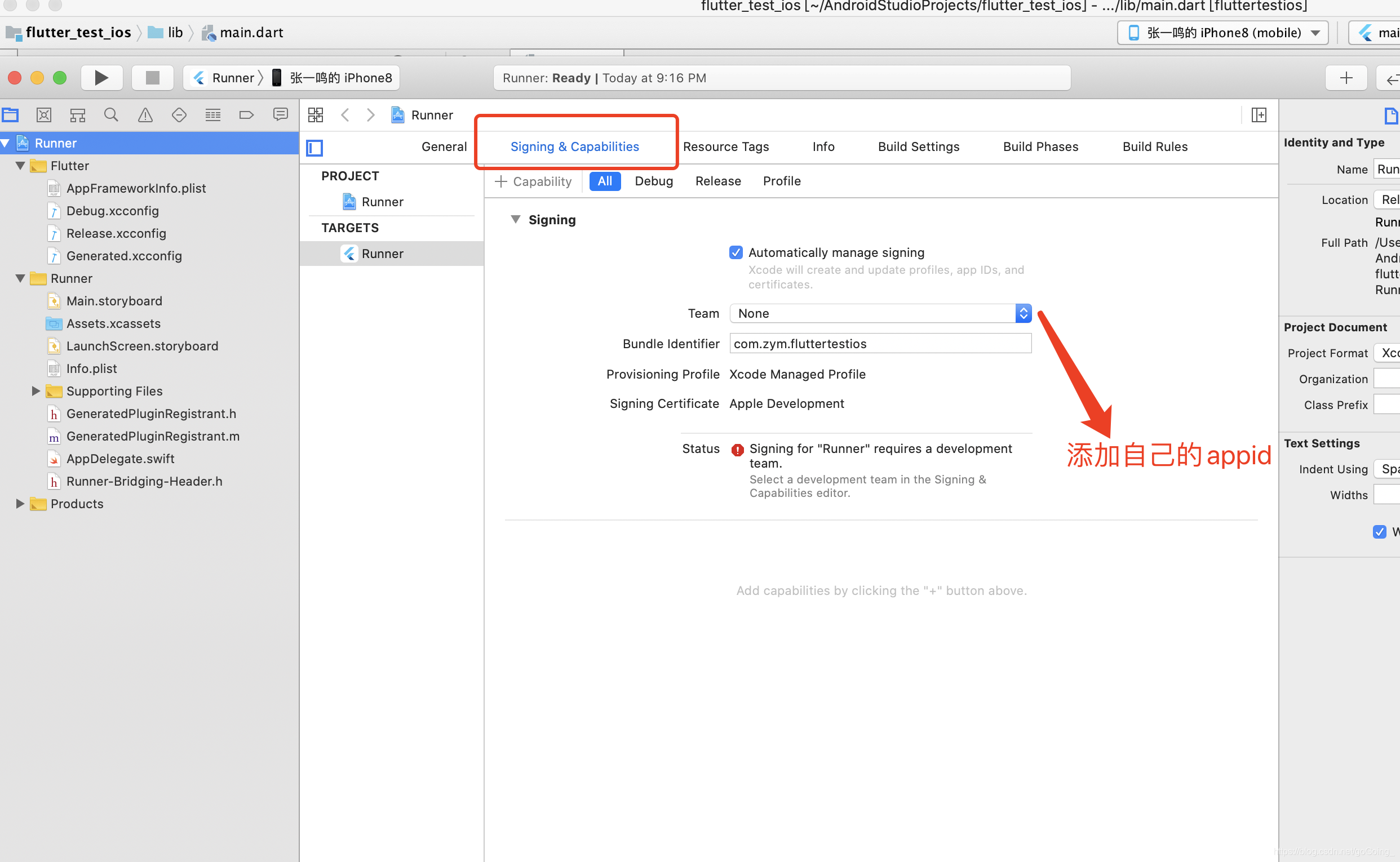Viewport: 1400px width, 862px height.
Task: Select Runner under TARGETS list
Action: [391, 254]
